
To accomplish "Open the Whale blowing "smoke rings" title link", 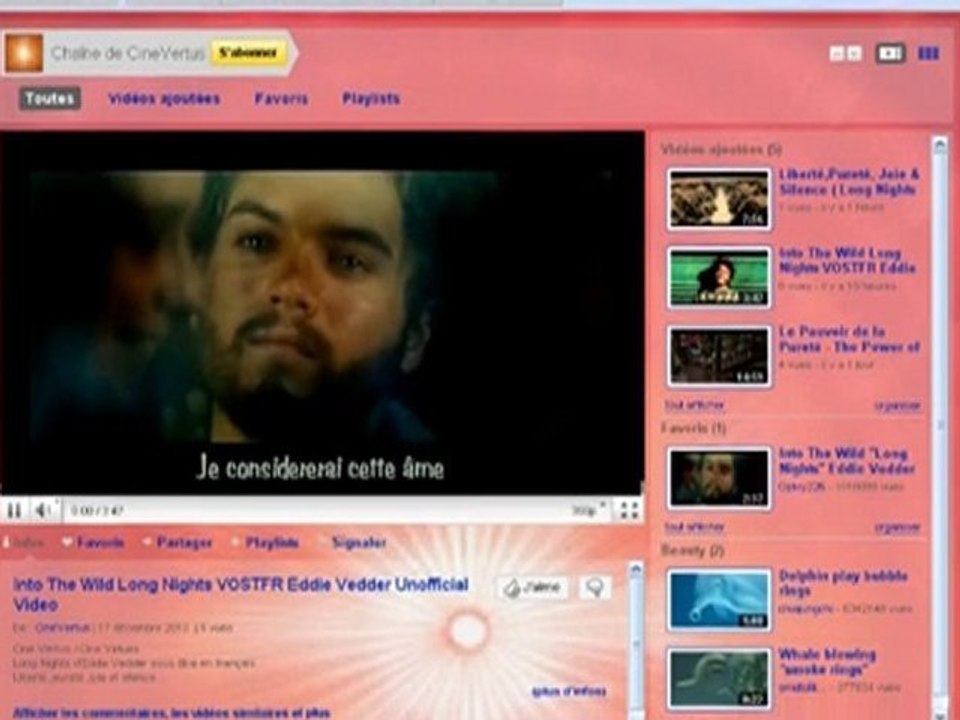I will [827, 661].
